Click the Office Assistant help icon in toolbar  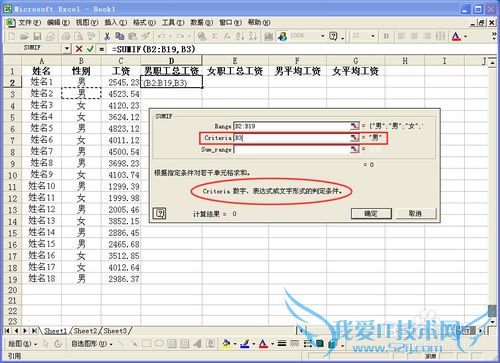[333, 36]
